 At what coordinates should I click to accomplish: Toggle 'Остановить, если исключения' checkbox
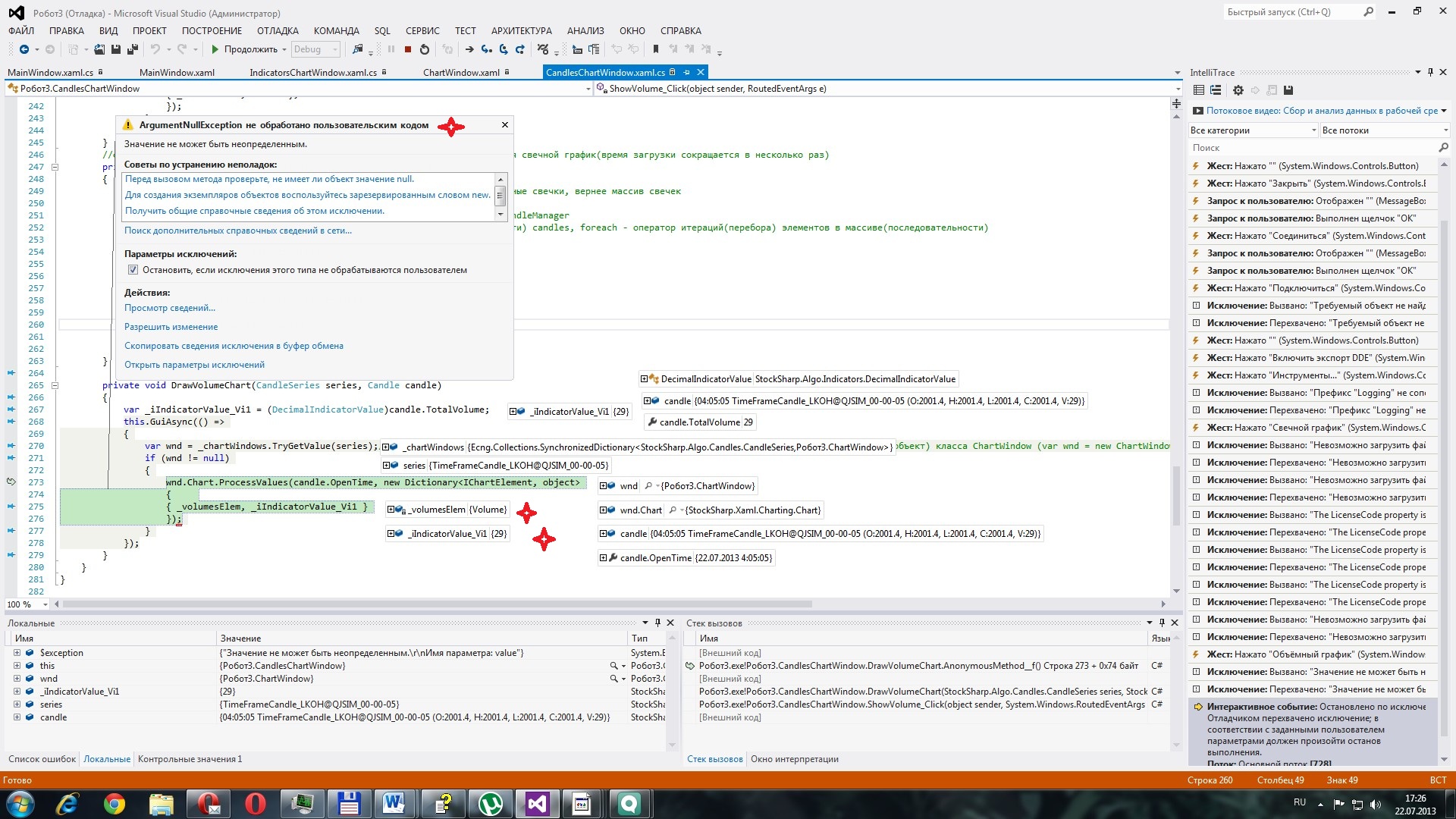click(133, 270)
